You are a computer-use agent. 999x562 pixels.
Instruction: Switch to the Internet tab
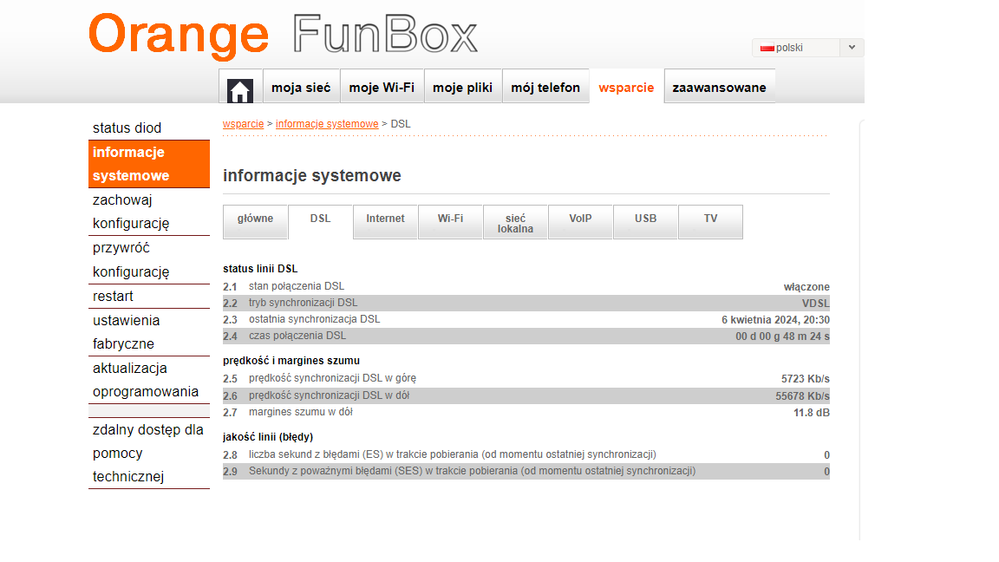(x=385, y=219)
